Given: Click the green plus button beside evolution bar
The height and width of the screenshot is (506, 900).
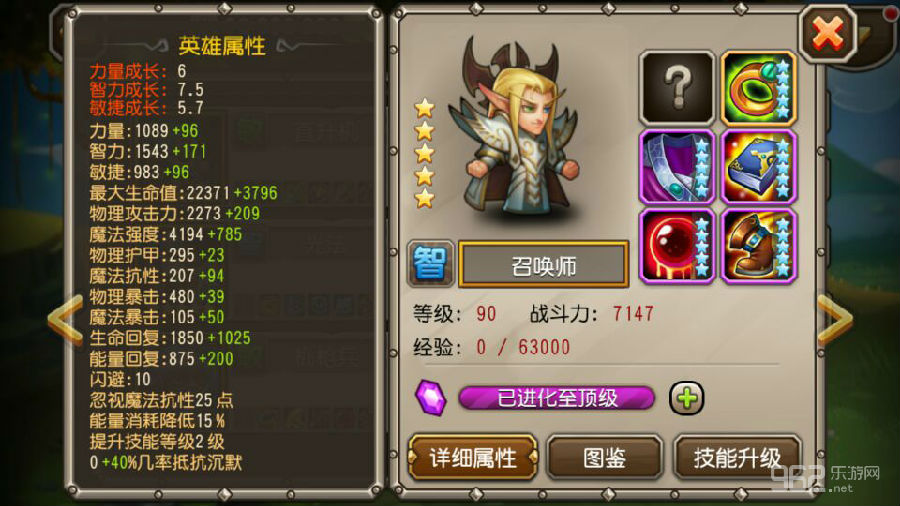Looking at the screenshot, I should [686, 397].
